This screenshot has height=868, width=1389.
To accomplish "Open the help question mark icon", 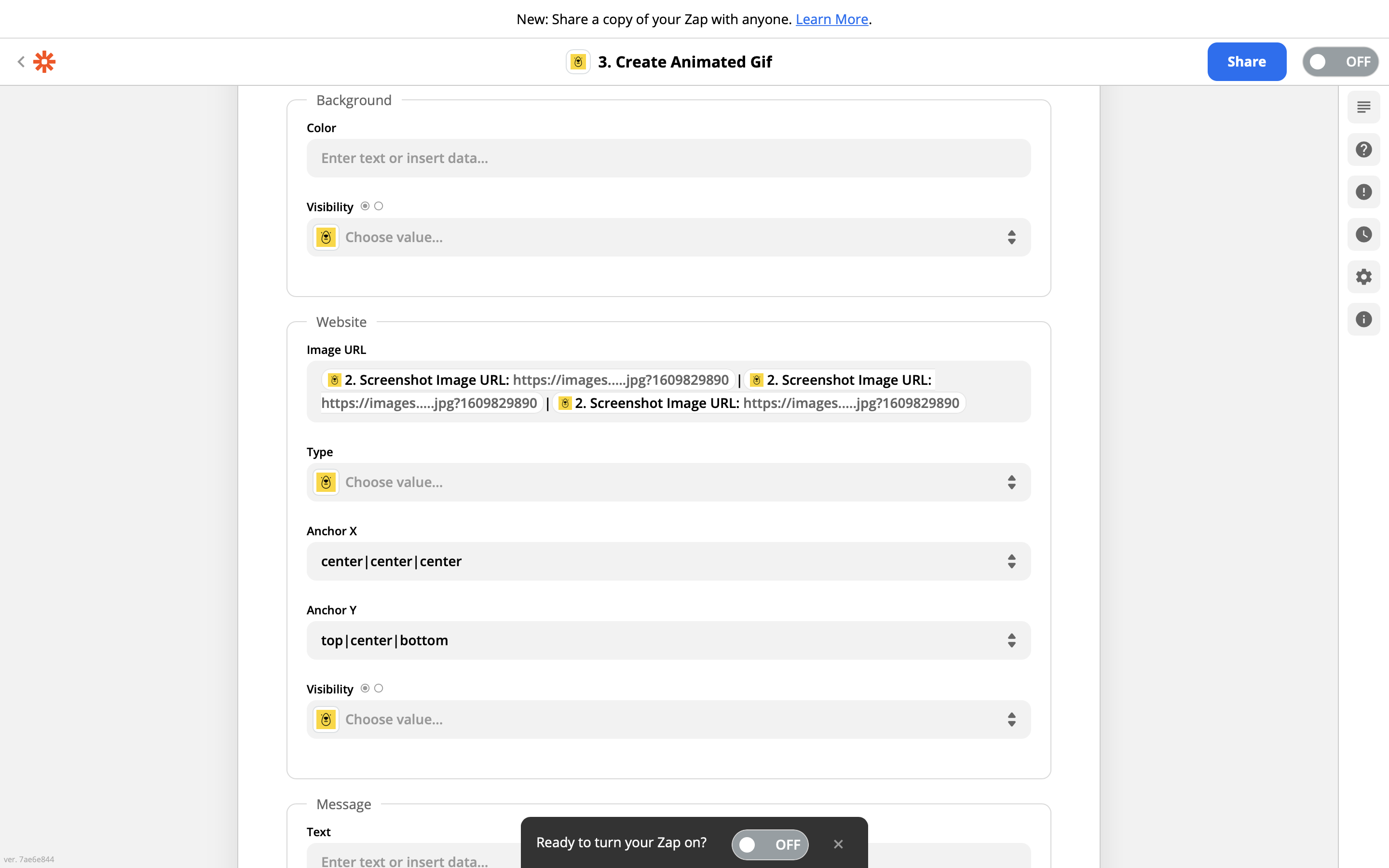I will tap(1363, 149).
